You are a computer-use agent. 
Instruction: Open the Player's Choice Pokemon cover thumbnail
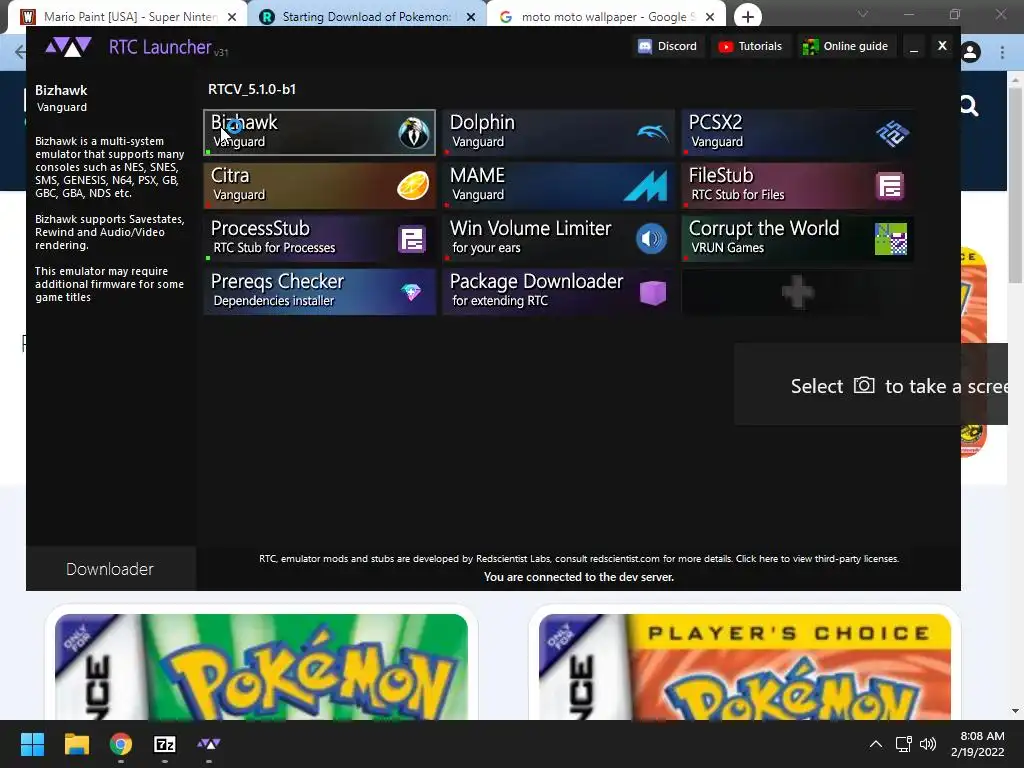[744, 666]
